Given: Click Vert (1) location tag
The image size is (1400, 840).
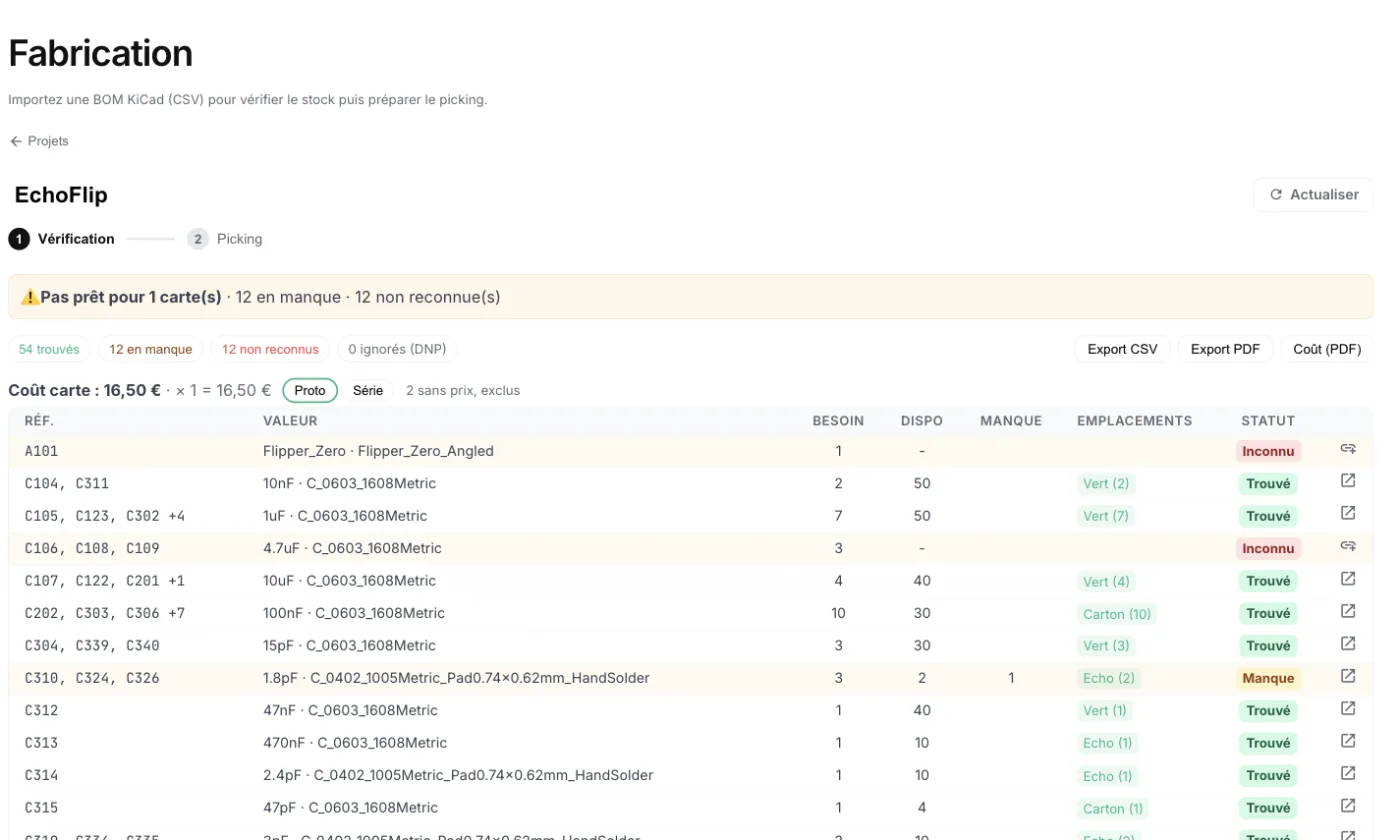Looking at the screenshot, I should click(x=1105, y=711).
